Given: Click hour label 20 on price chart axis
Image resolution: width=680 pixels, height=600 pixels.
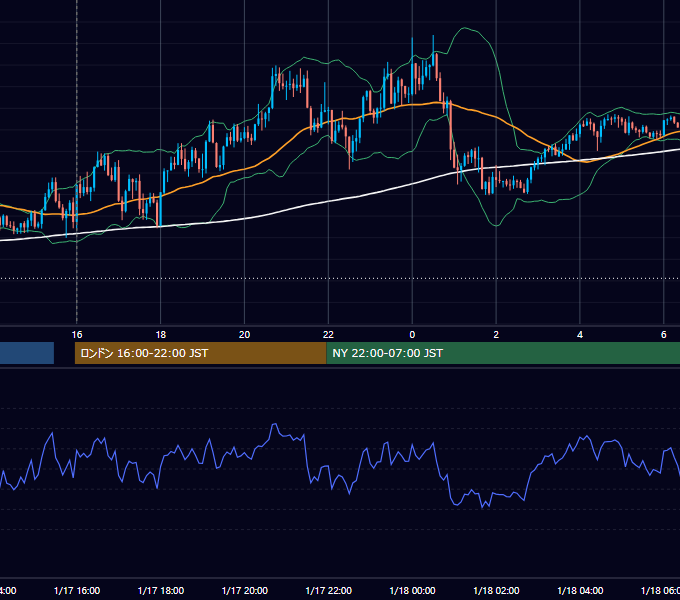Looking at the screenshot, I should pos(245,335).
